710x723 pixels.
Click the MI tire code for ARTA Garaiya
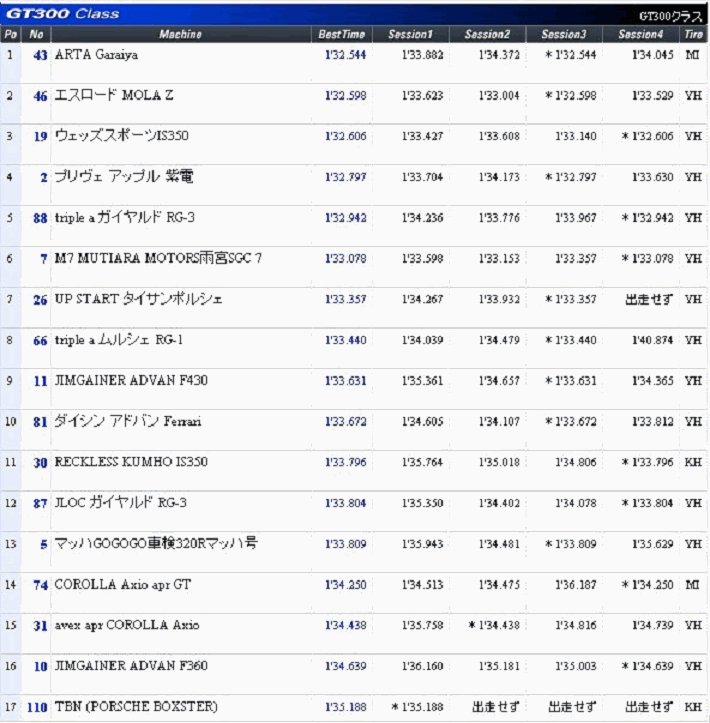tap(692, 55)
